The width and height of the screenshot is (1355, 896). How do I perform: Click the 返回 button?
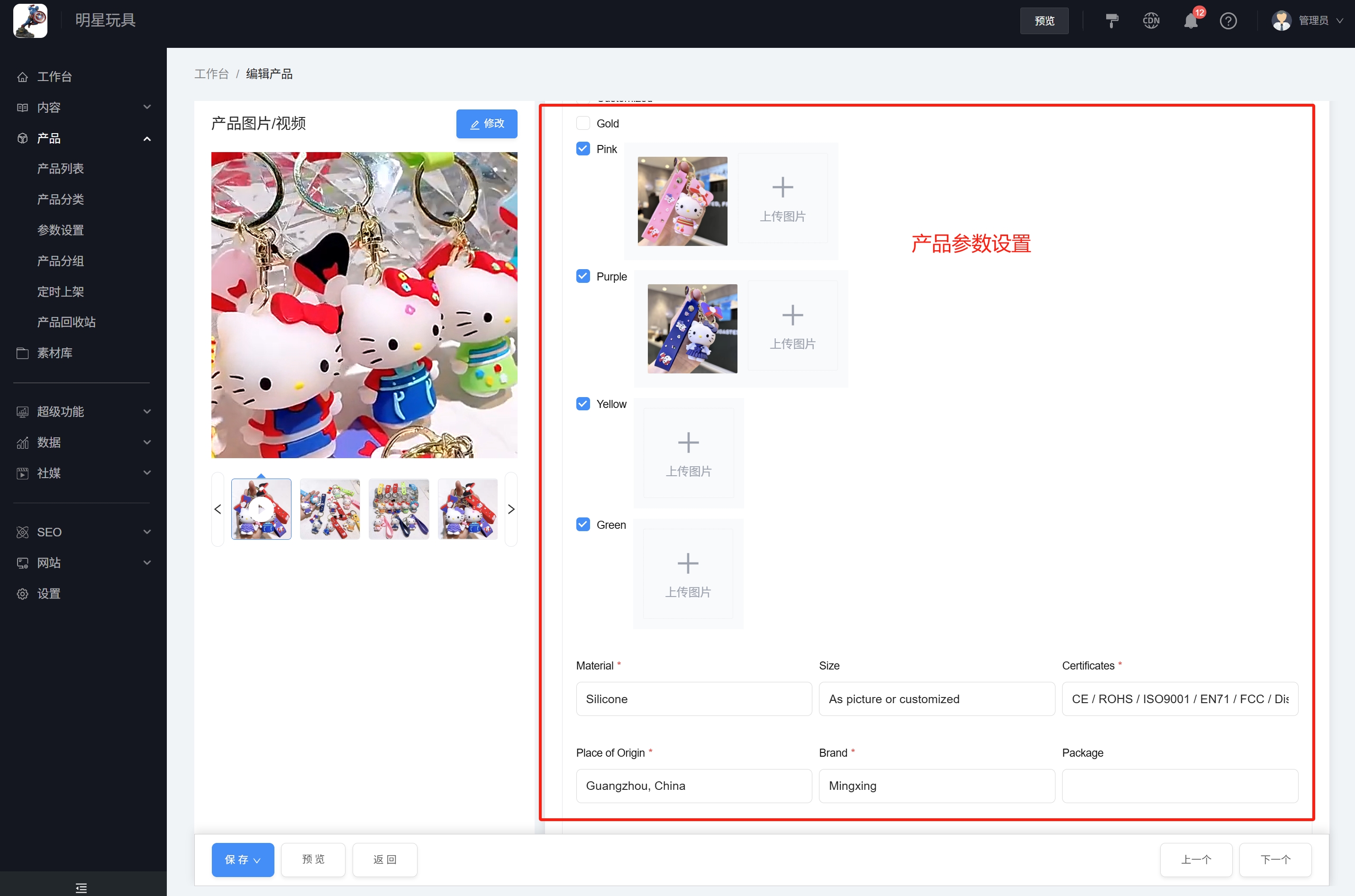pos(385,860)
